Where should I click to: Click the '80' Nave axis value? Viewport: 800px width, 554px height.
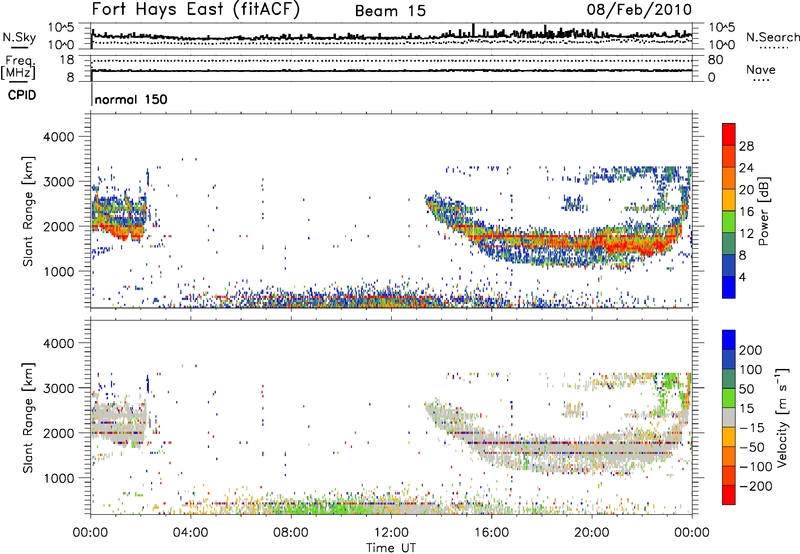coord(715,60)
